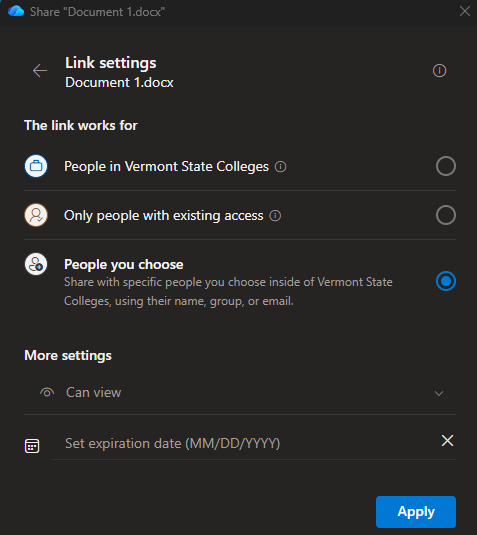
Task: Show info for Only people with existing access
Action: tap(275, 216)
